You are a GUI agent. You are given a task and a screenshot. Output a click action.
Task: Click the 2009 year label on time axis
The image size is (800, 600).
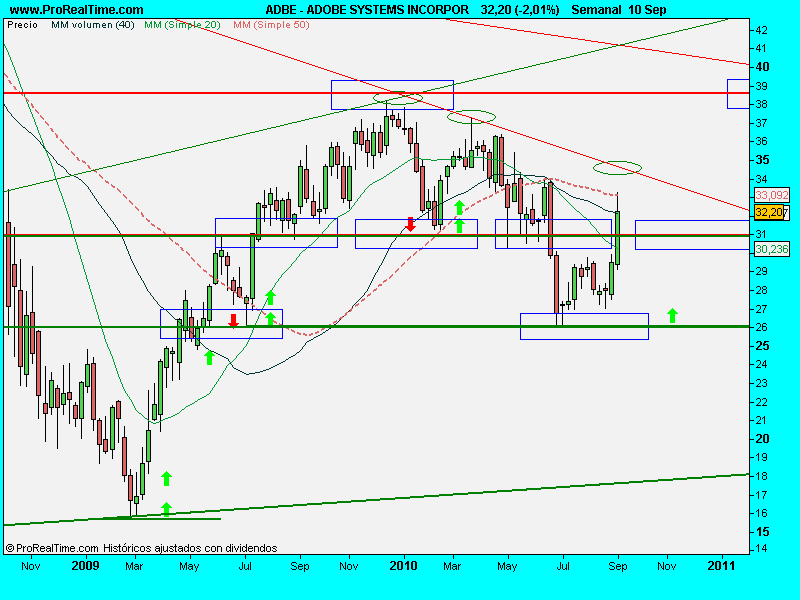click(x=85, y=566)
